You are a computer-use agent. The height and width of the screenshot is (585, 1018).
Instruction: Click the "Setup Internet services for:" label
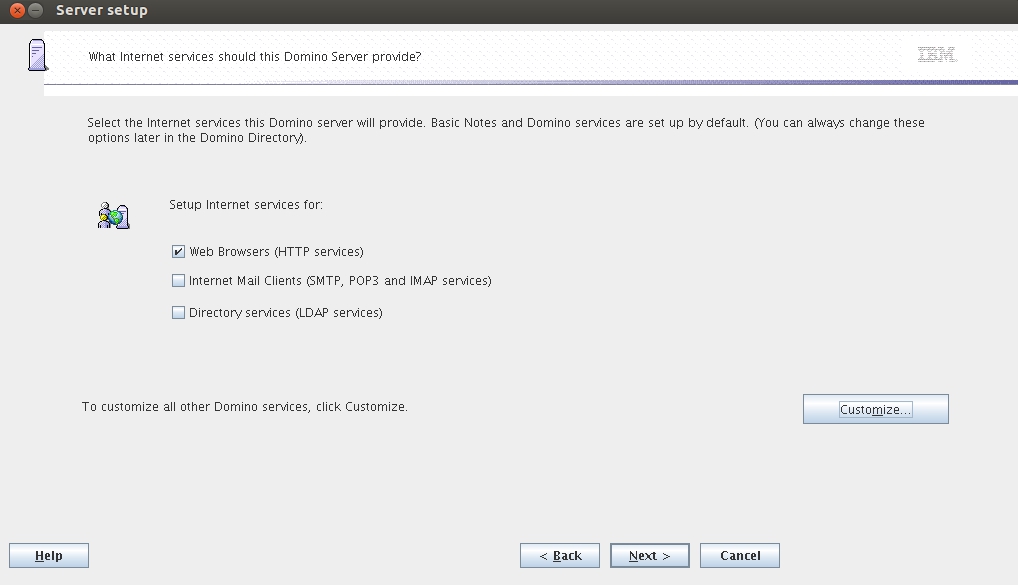tap(246, 205)
